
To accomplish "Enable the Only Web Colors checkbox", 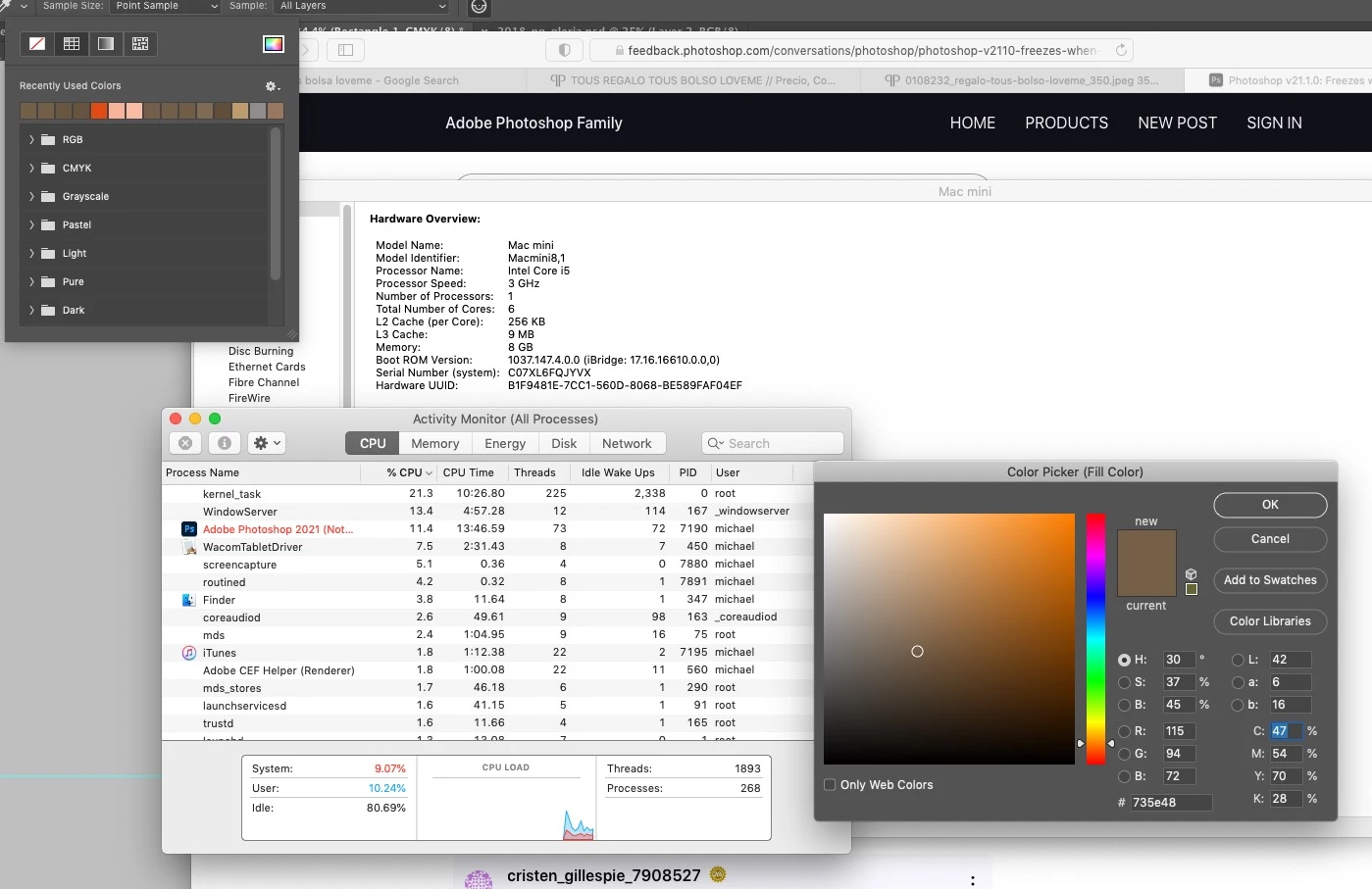I will (830, 785).
